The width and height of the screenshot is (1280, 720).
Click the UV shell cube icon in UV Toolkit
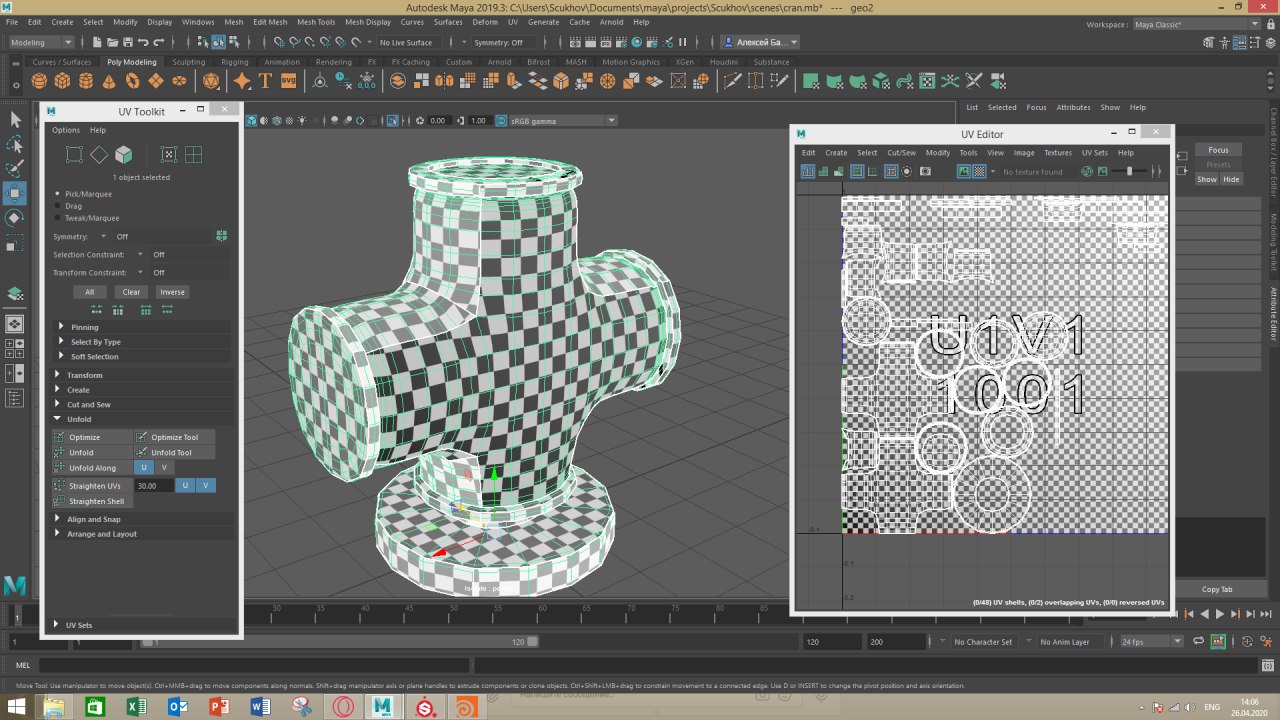pyautogui.click(x=123, y=154)
